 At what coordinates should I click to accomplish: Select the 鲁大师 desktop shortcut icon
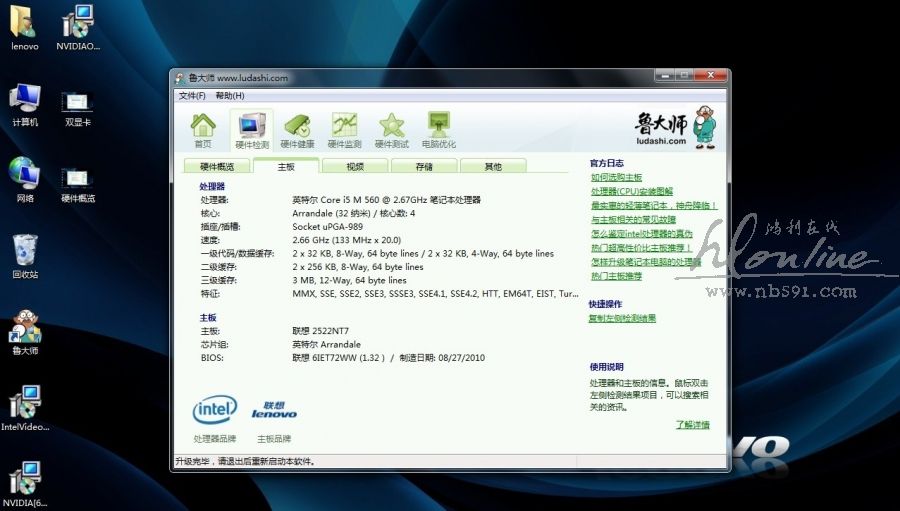[x=25, y=331]
